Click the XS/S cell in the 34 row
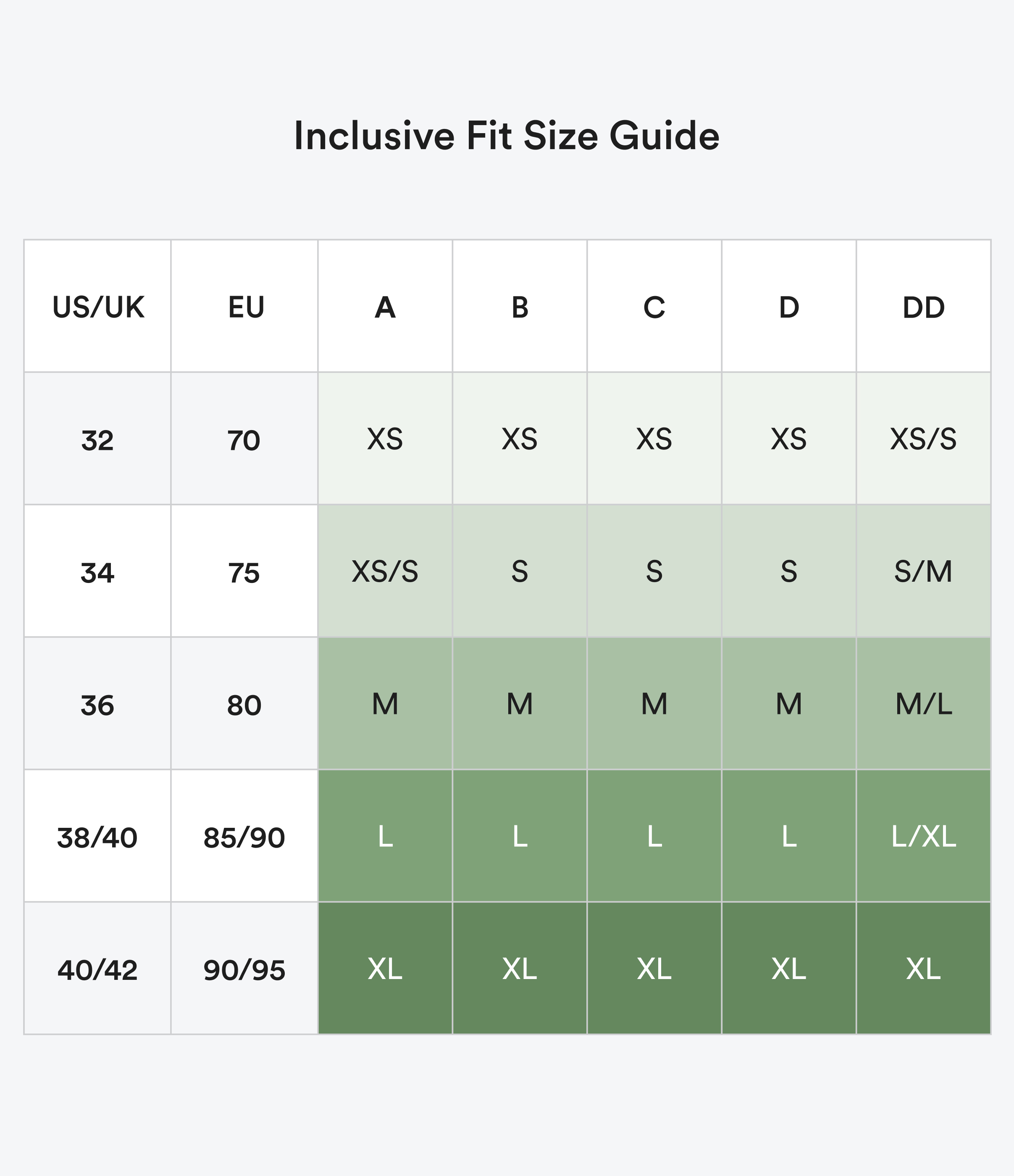This screenshot has width=1014, height=1176. click(386, 571)
